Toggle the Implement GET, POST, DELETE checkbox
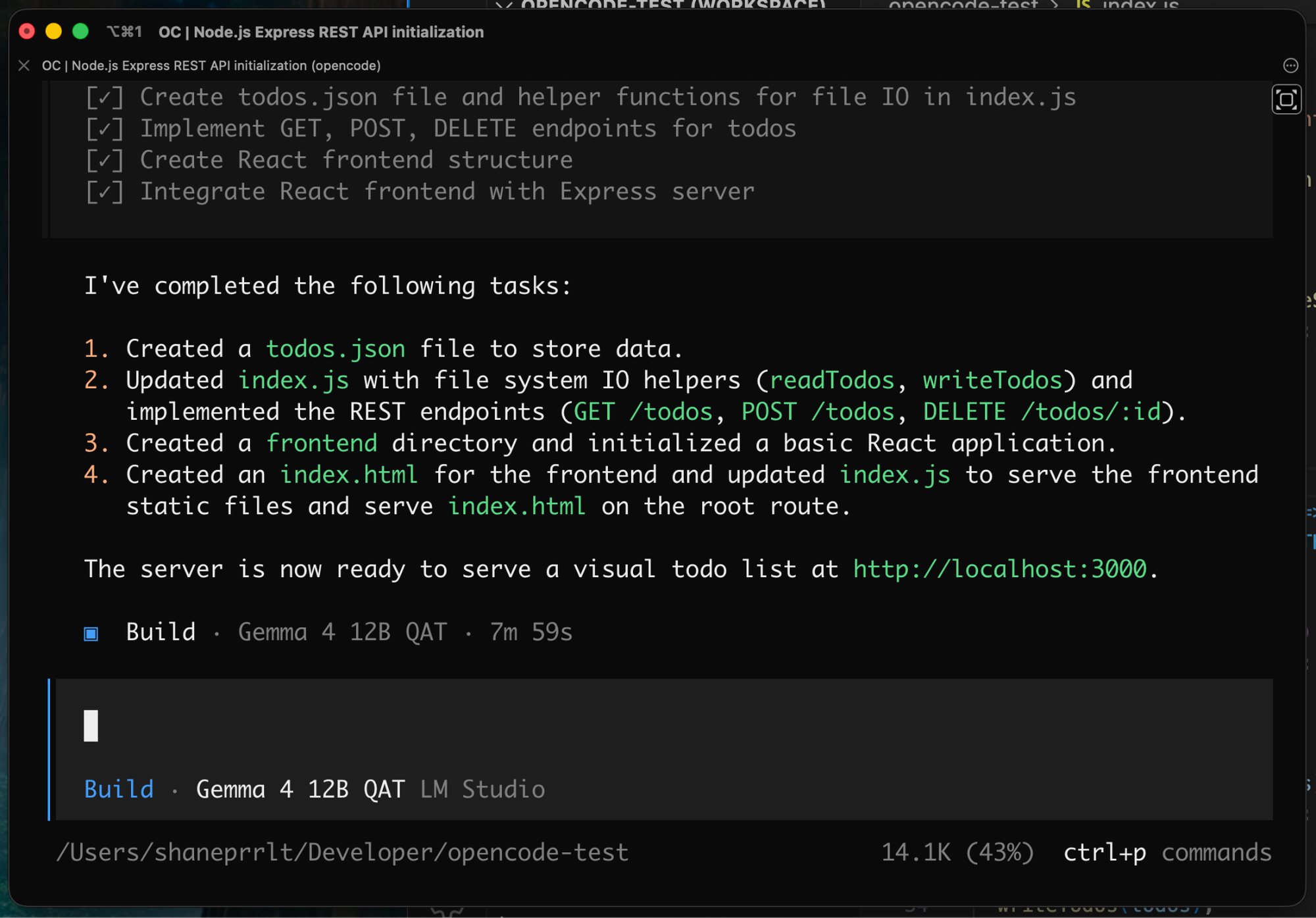1316x918 pixels. pos(105,129)
